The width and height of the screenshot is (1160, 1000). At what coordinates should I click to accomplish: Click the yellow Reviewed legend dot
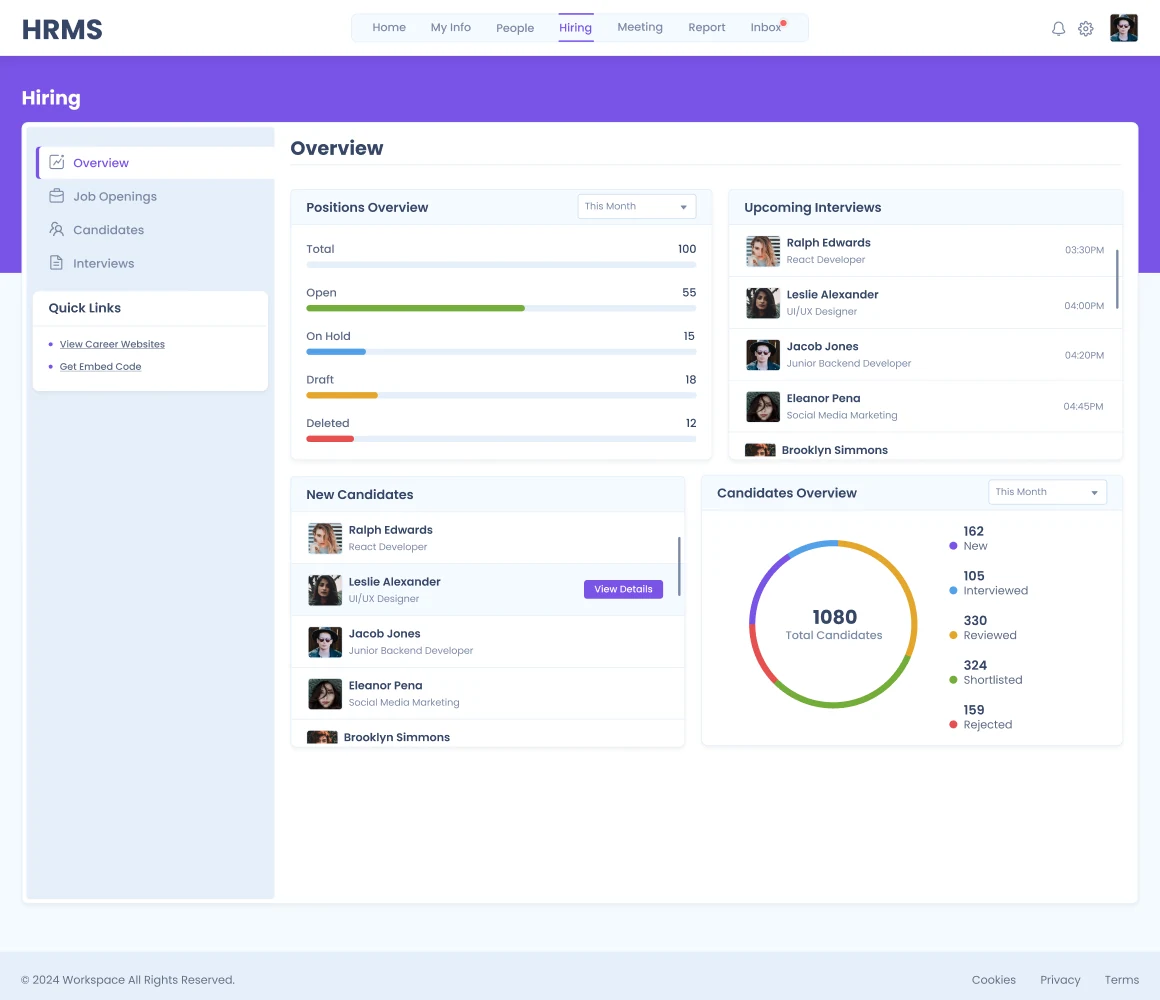[953, 635]
